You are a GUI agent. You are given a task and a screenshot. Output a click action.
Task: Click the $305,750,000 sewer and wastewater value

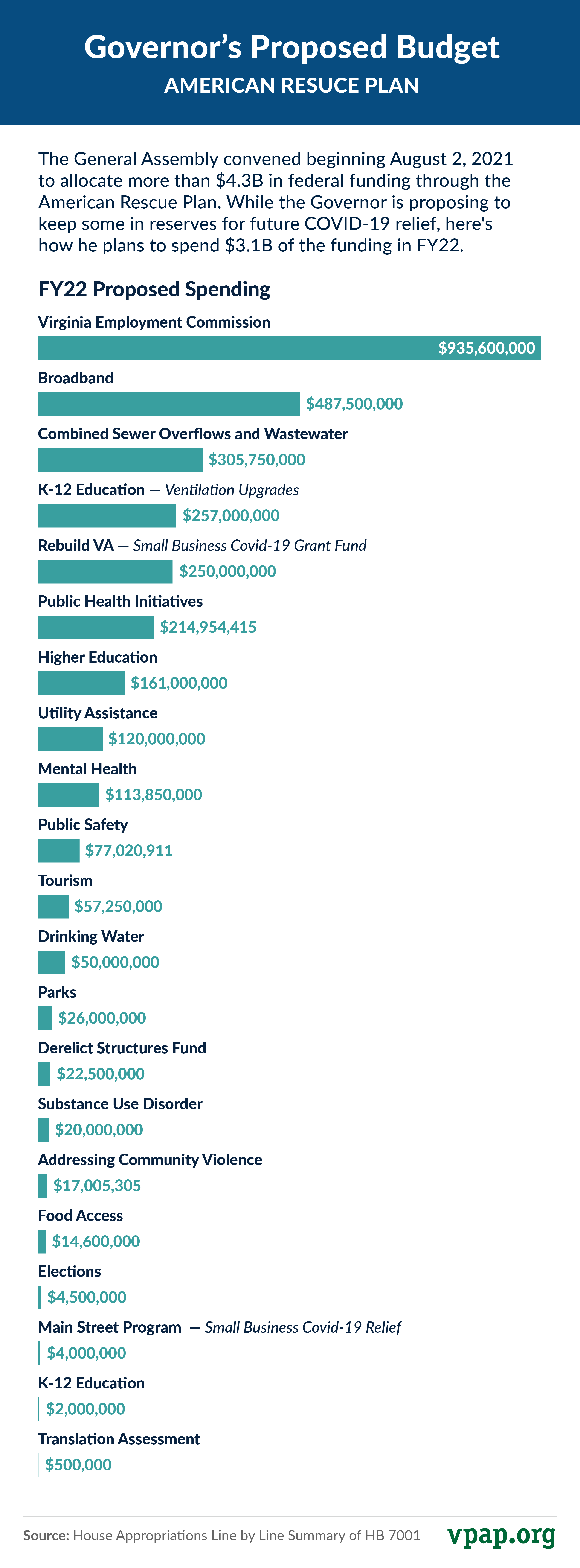pos(257,460)
